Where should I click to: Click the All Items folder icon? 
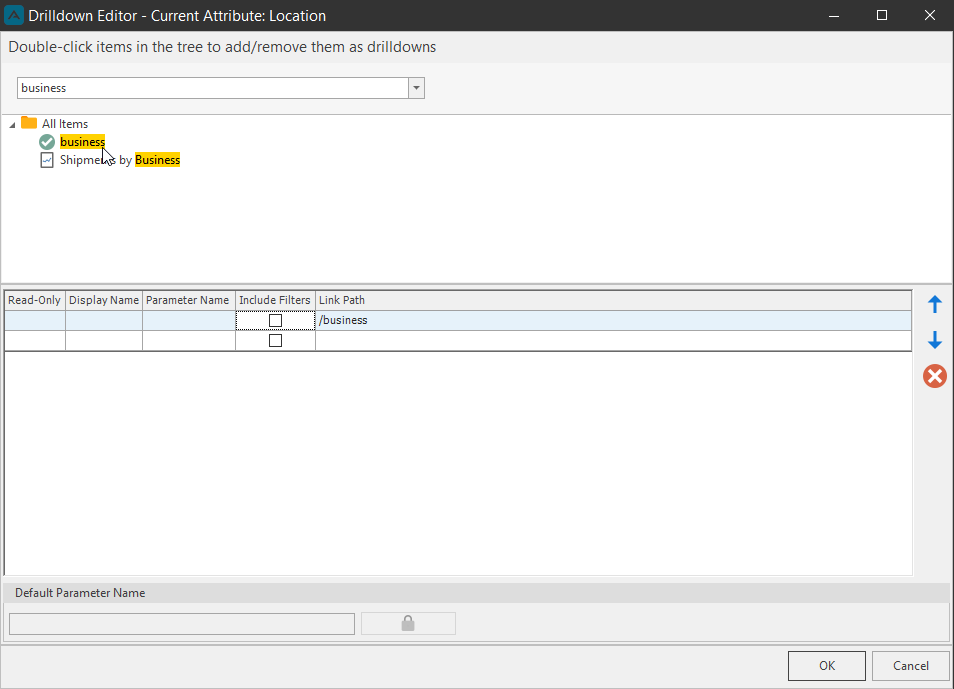[x=29, y=123]
